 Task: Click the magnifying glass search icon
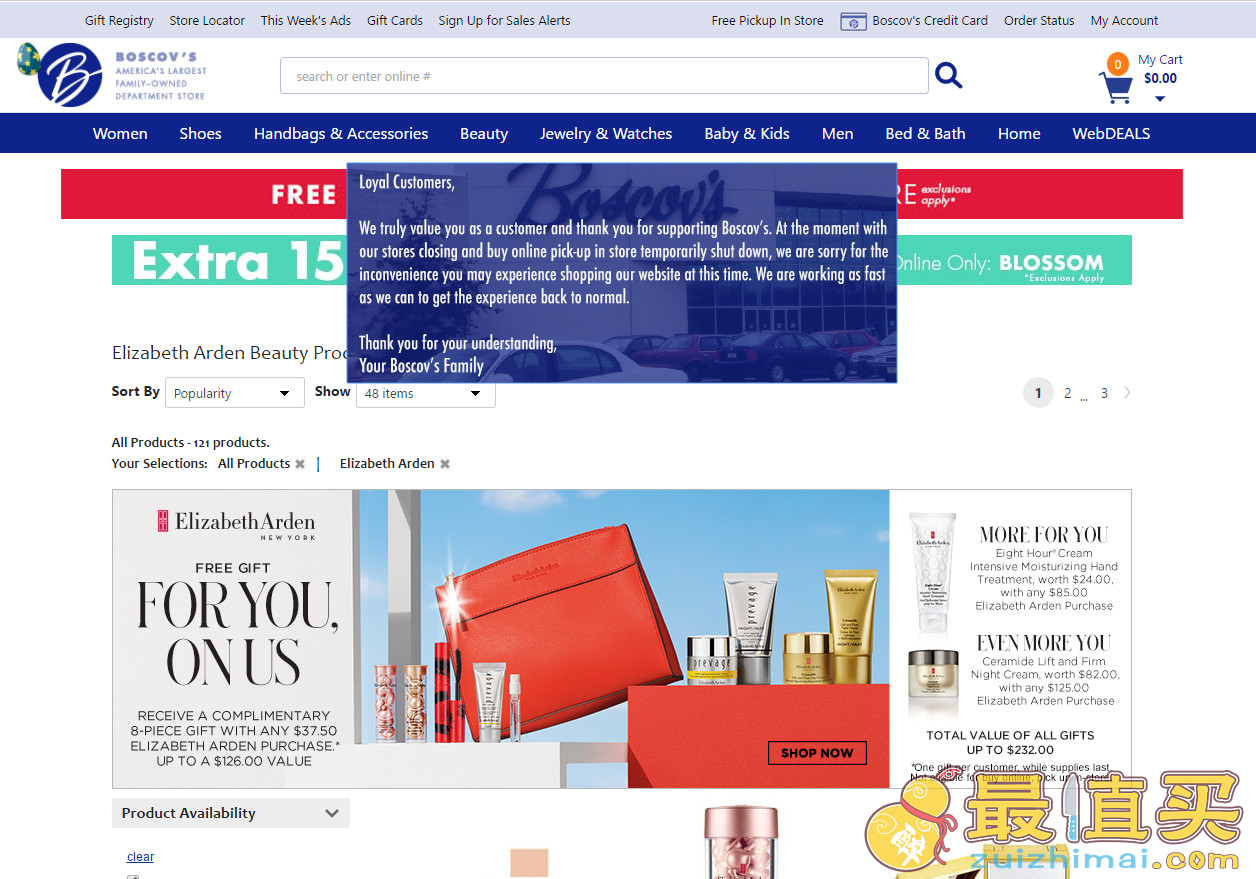pyautogui.click(x=948, y=75)
